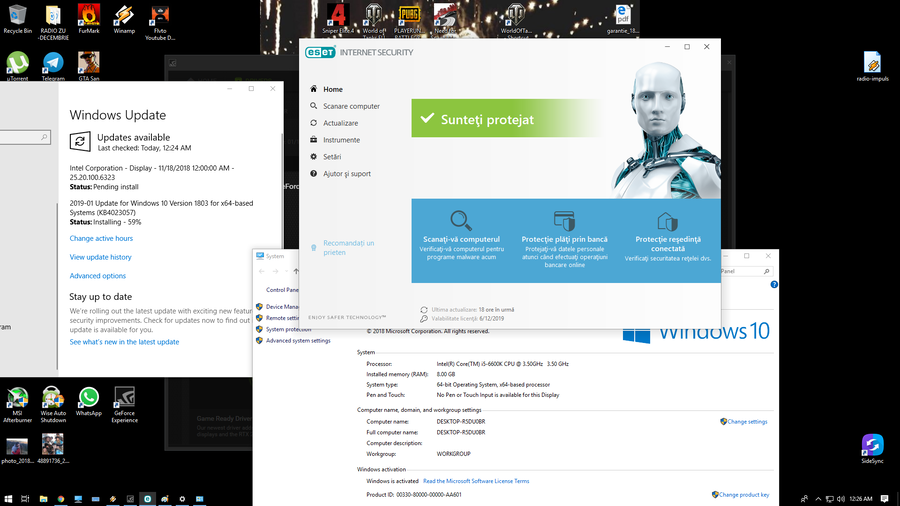Click the Scanați-vă computerul magnifier icon

coord(461,221)
